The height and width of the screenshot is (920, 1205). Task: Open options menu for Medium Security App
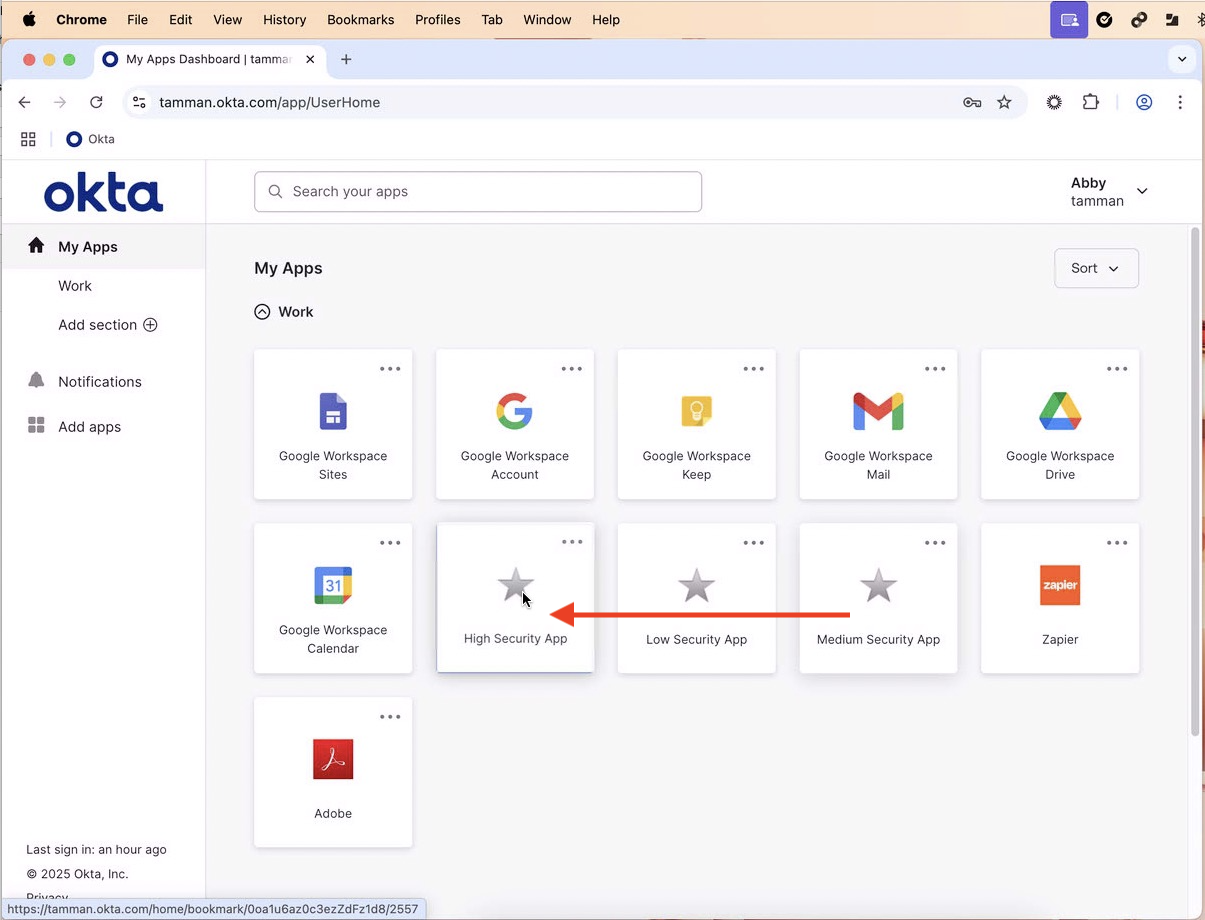[x=935, y=543]
